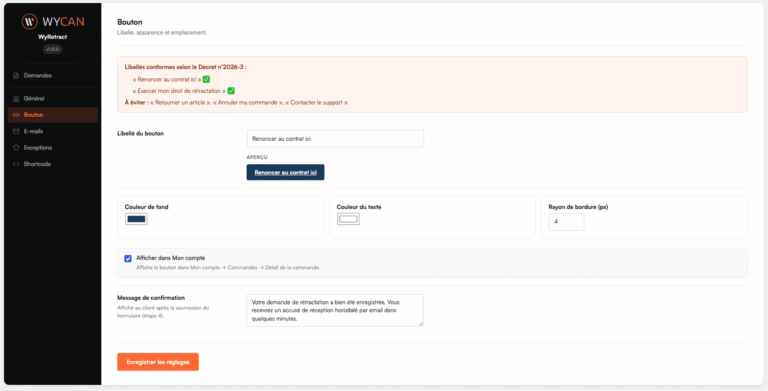Click the Exceptions shield icon
This screenshot has height=391, width=768.
[16, 147]
